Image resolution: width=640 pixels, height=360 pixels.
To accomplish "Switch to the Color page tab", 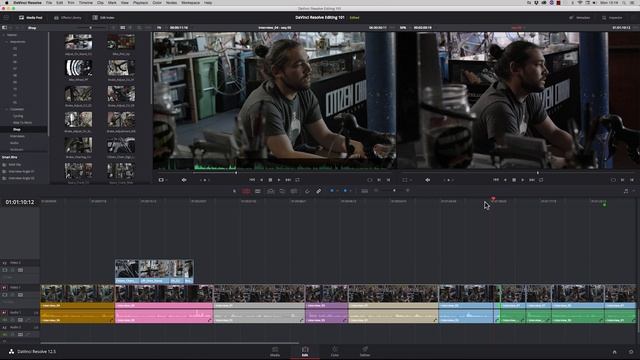I will 335,351.
